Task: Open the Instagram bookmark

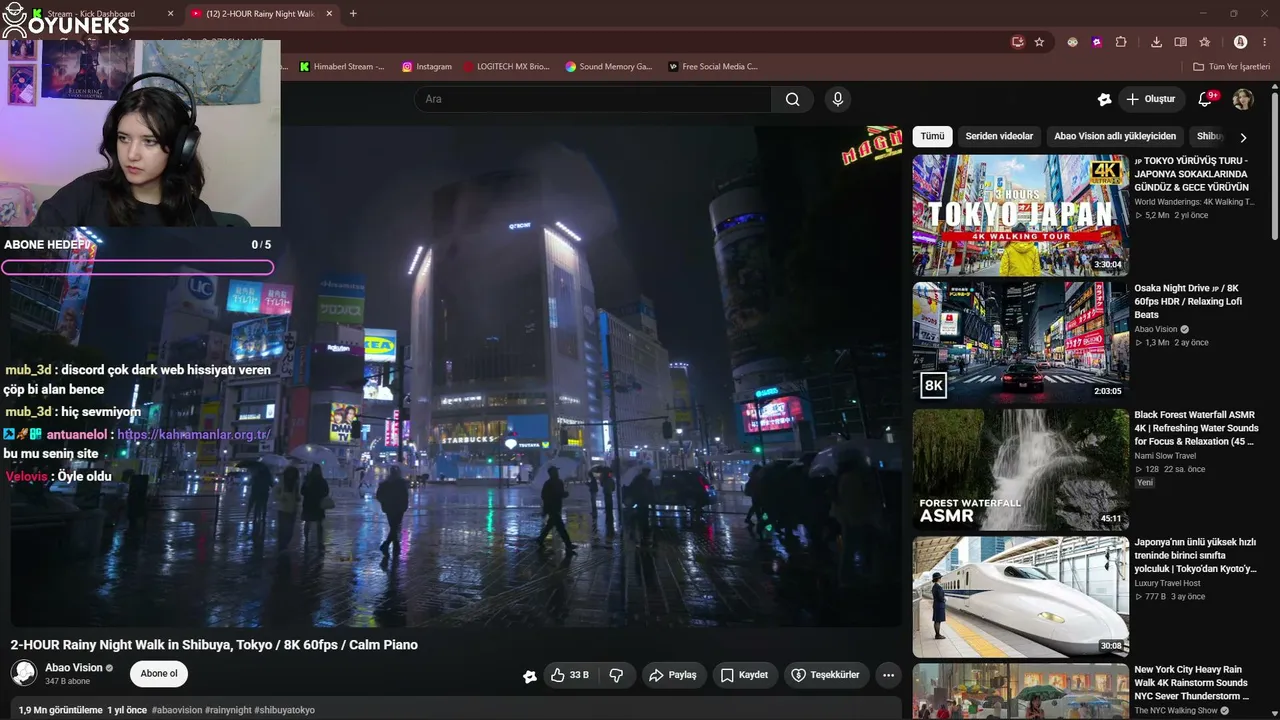Action: click(427, 67)
